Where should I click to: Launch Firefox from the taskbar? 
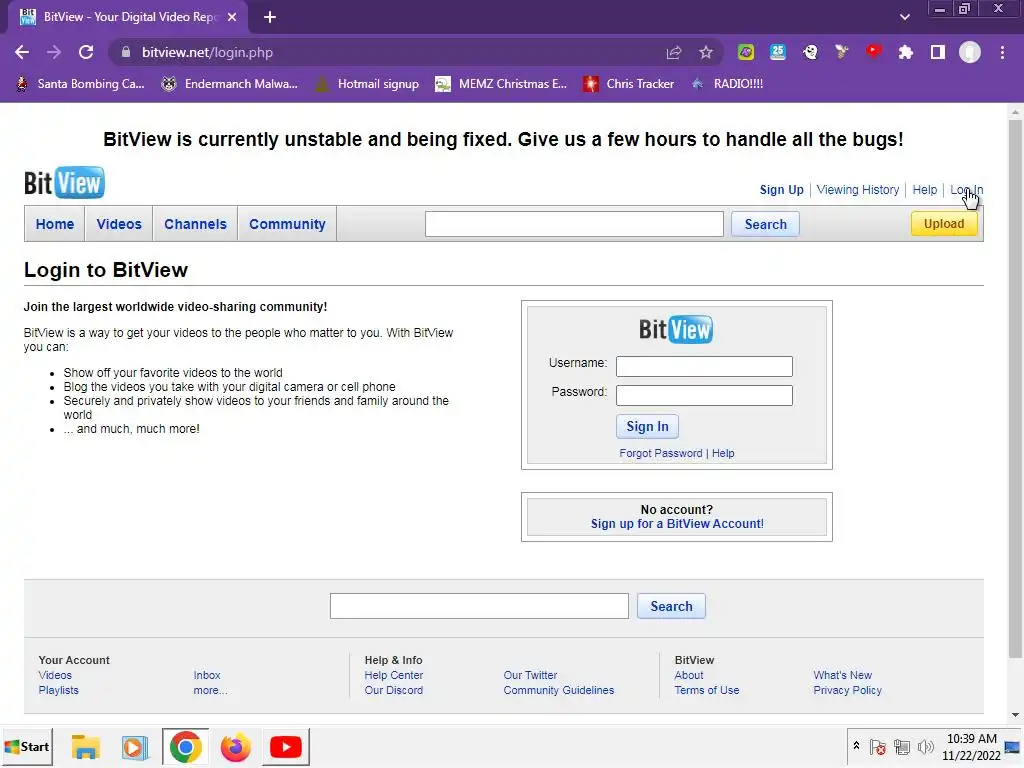pyautogui.click(x=236, y=747)
